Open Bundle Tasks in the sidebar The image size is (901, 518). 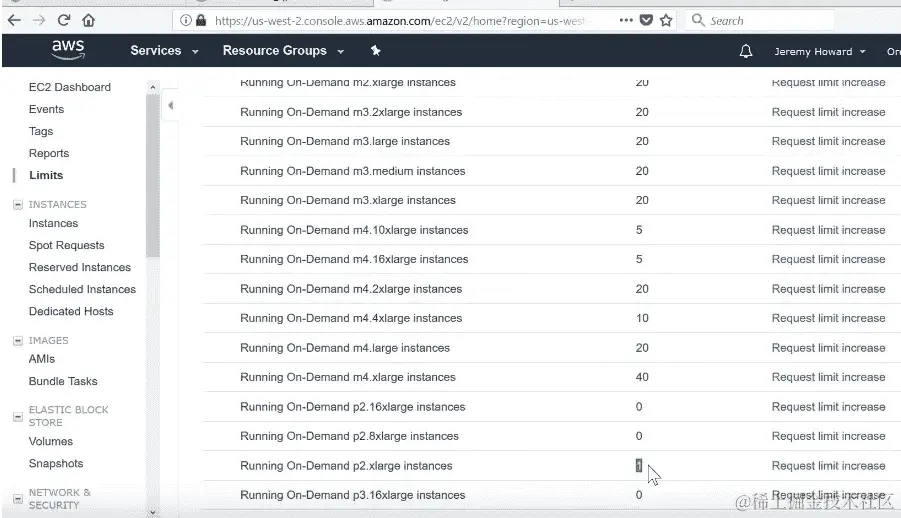point(63,381)
